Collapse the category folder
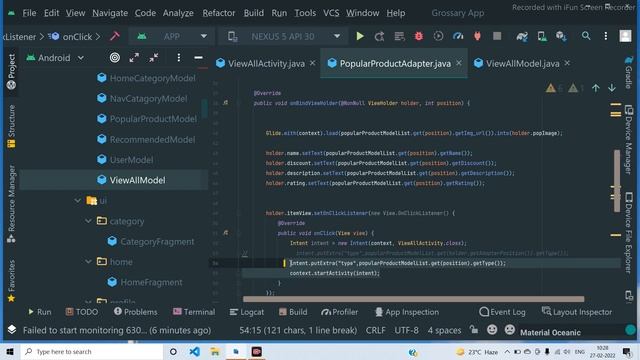 click(88, 221)
